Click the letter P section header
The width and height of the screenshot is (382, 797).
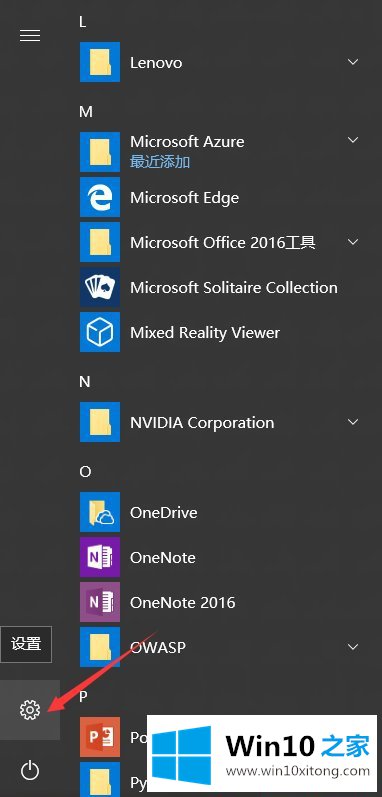click(83, 697)
